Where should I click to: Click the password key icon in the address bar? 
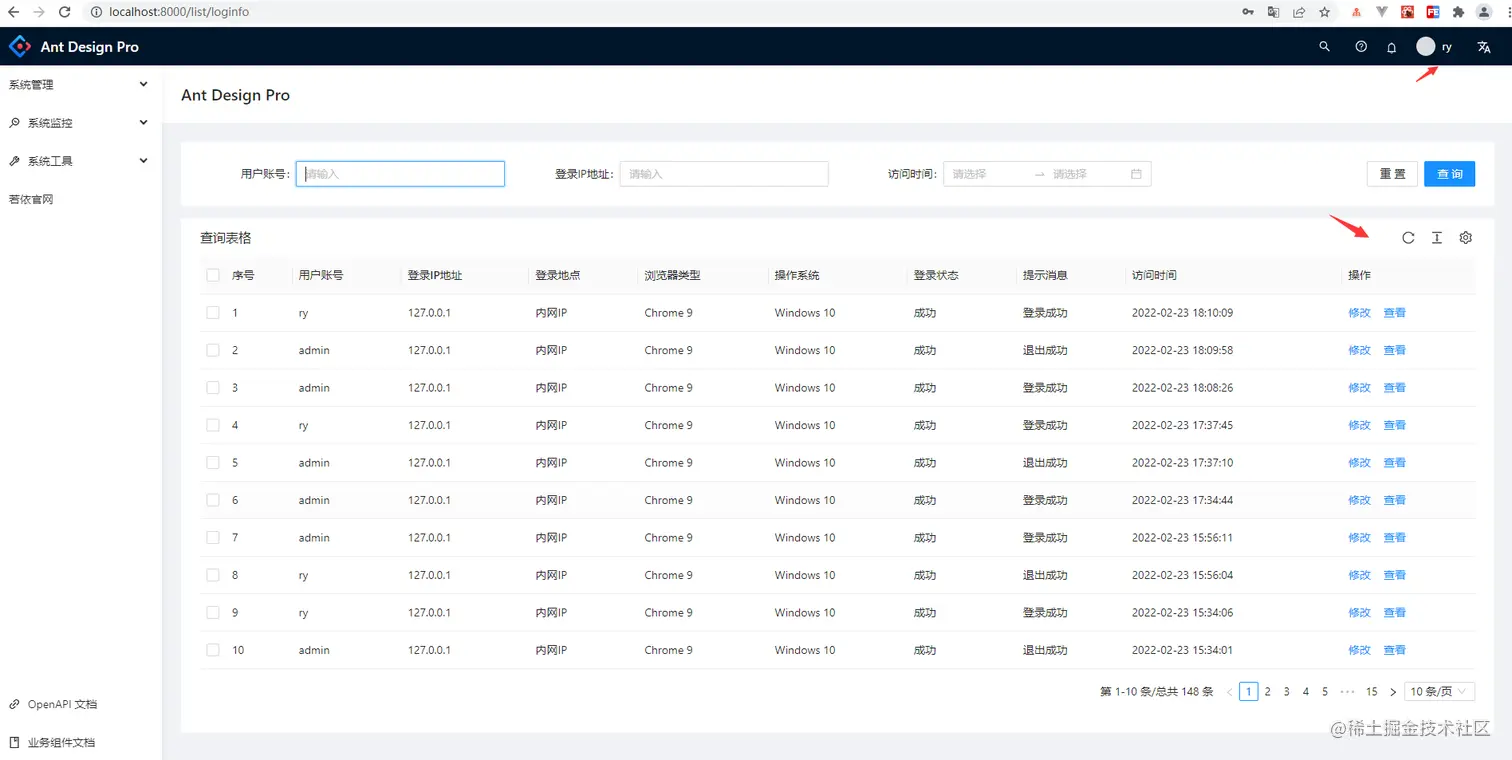tap(1248, 12)
